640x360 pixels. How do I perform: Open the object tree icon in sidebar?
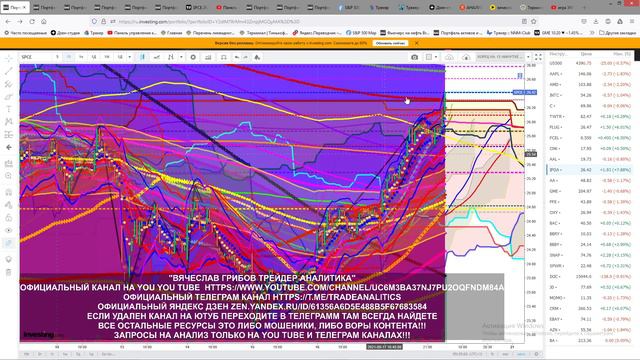(9, 243)
